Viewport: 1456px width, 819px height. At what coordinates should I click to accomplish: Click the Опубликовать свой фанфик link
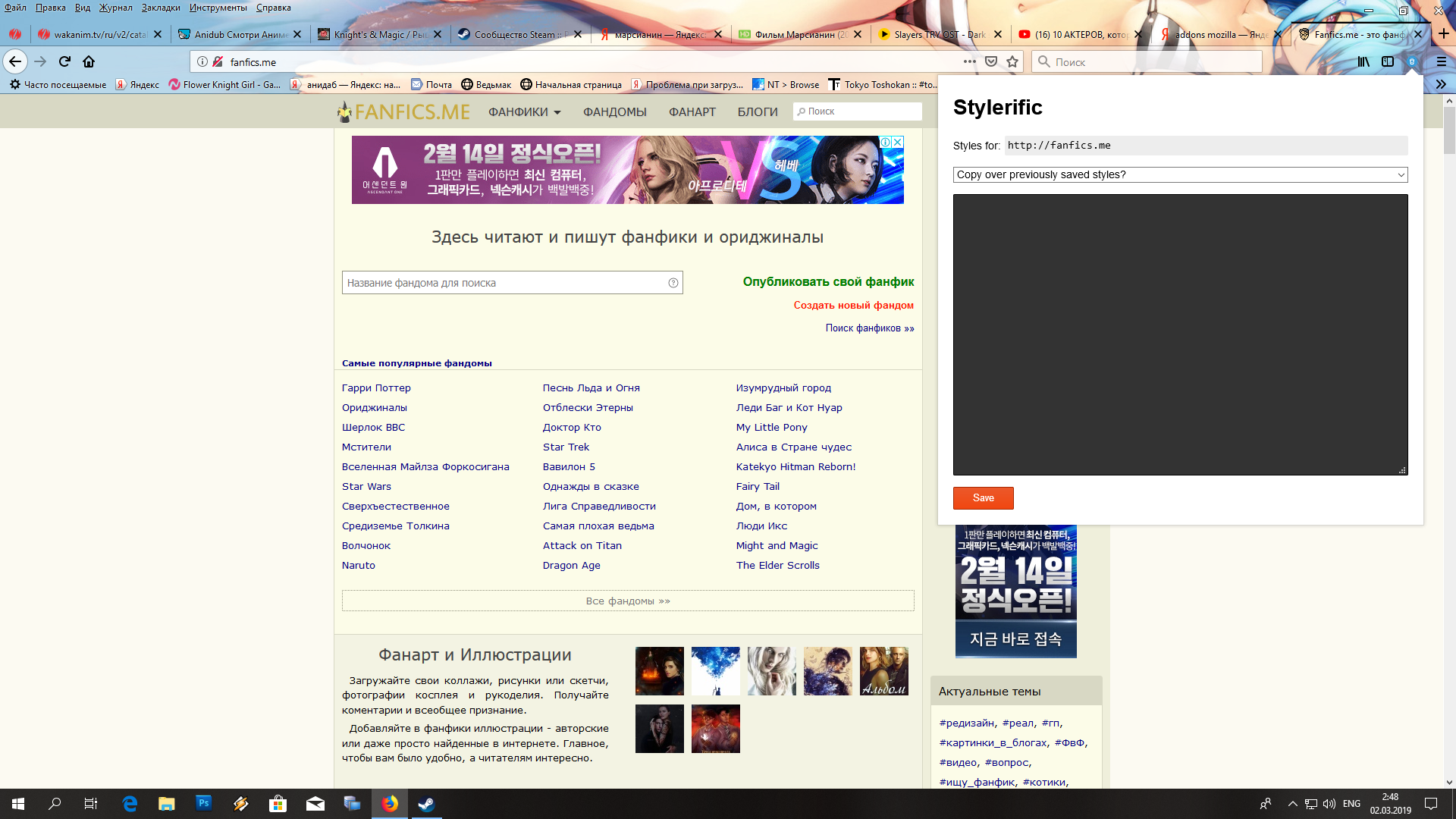pos(828,281)
